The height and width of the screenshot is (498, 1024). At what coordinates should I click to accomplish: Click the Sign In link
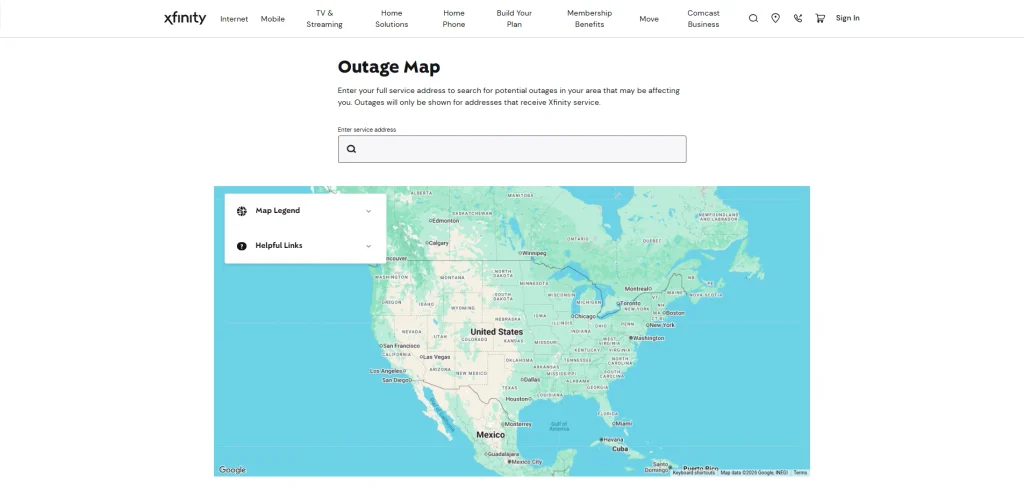point(848,18)
